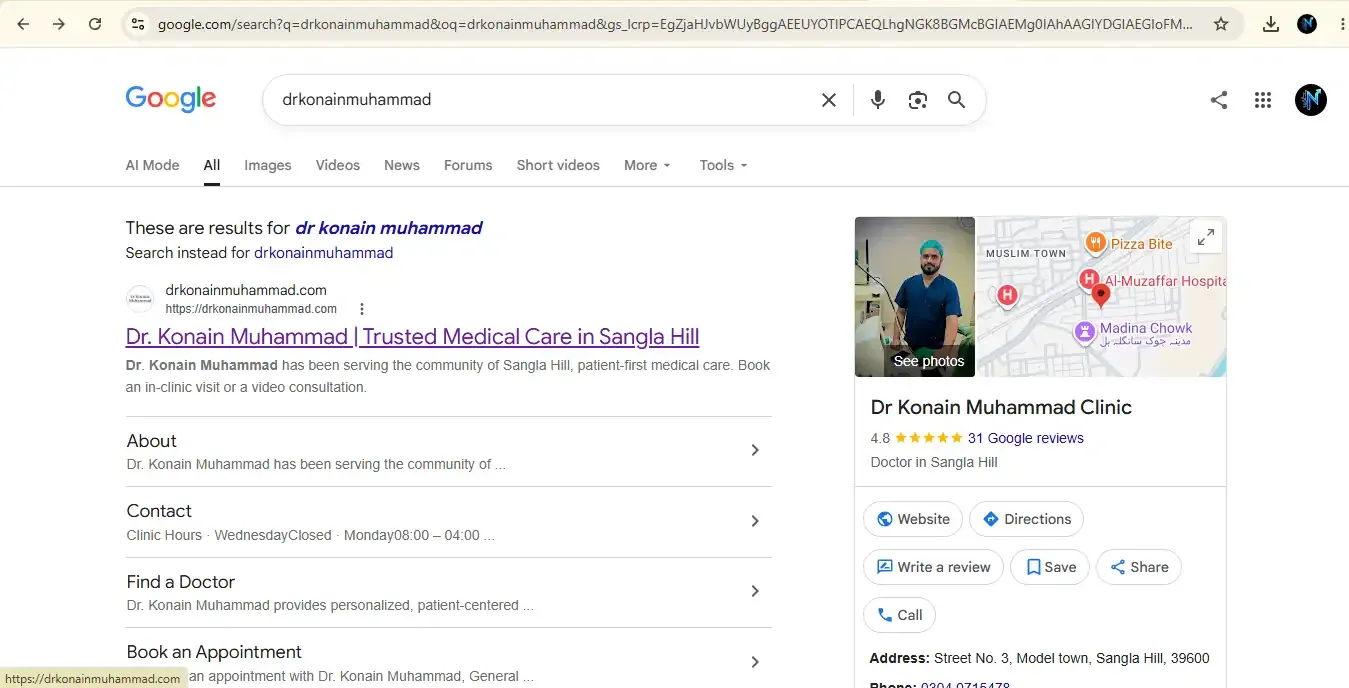Reload the page with the refresh icon
This screenshot has width=1349, height=688.
pos(95,24)
